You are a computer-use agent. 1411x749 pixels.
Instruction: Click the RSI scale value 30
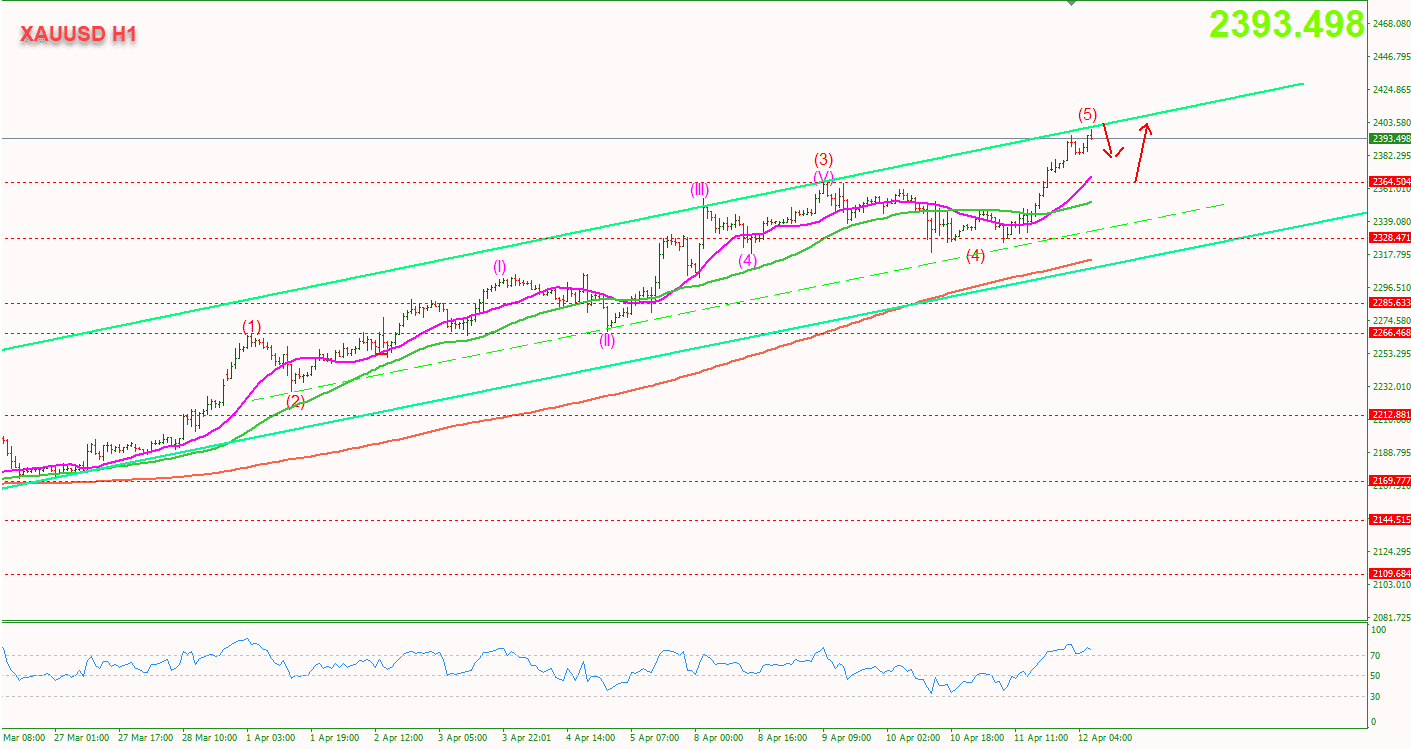pyautogui.click(x=1376, y=697)
